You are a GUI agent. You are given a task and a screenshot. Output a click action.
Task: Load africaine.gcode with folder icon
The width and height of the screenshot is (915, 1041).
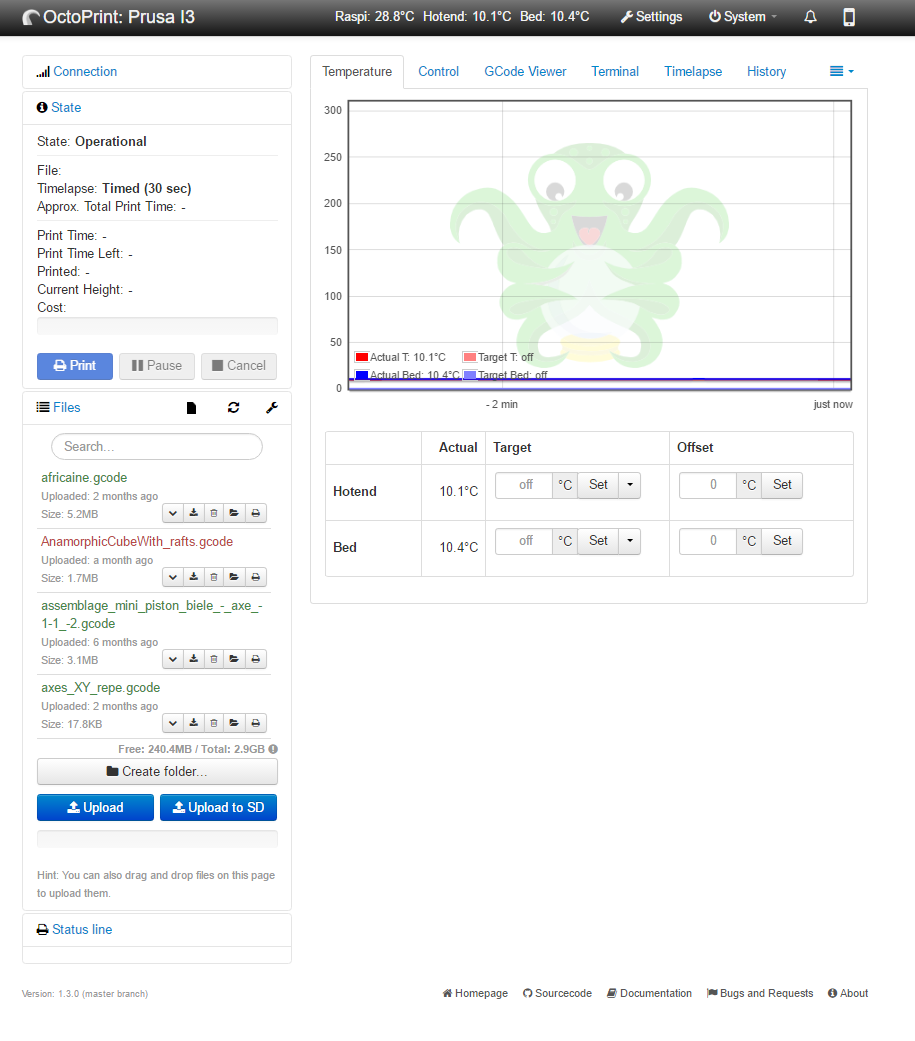click(x=234, y=513)
